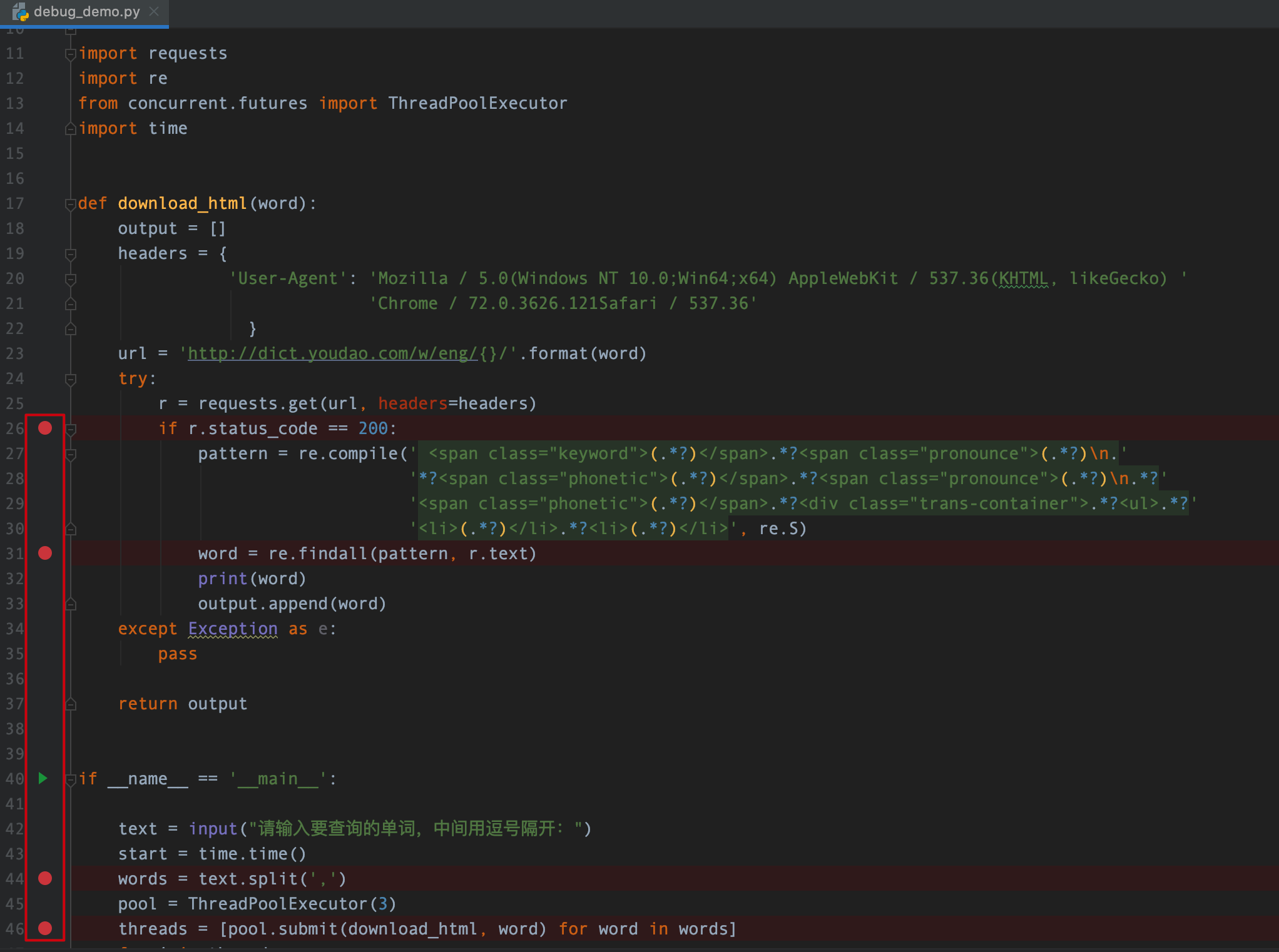
Task: Collapse the try block at line 24
Action: click(x=71, y=380)
